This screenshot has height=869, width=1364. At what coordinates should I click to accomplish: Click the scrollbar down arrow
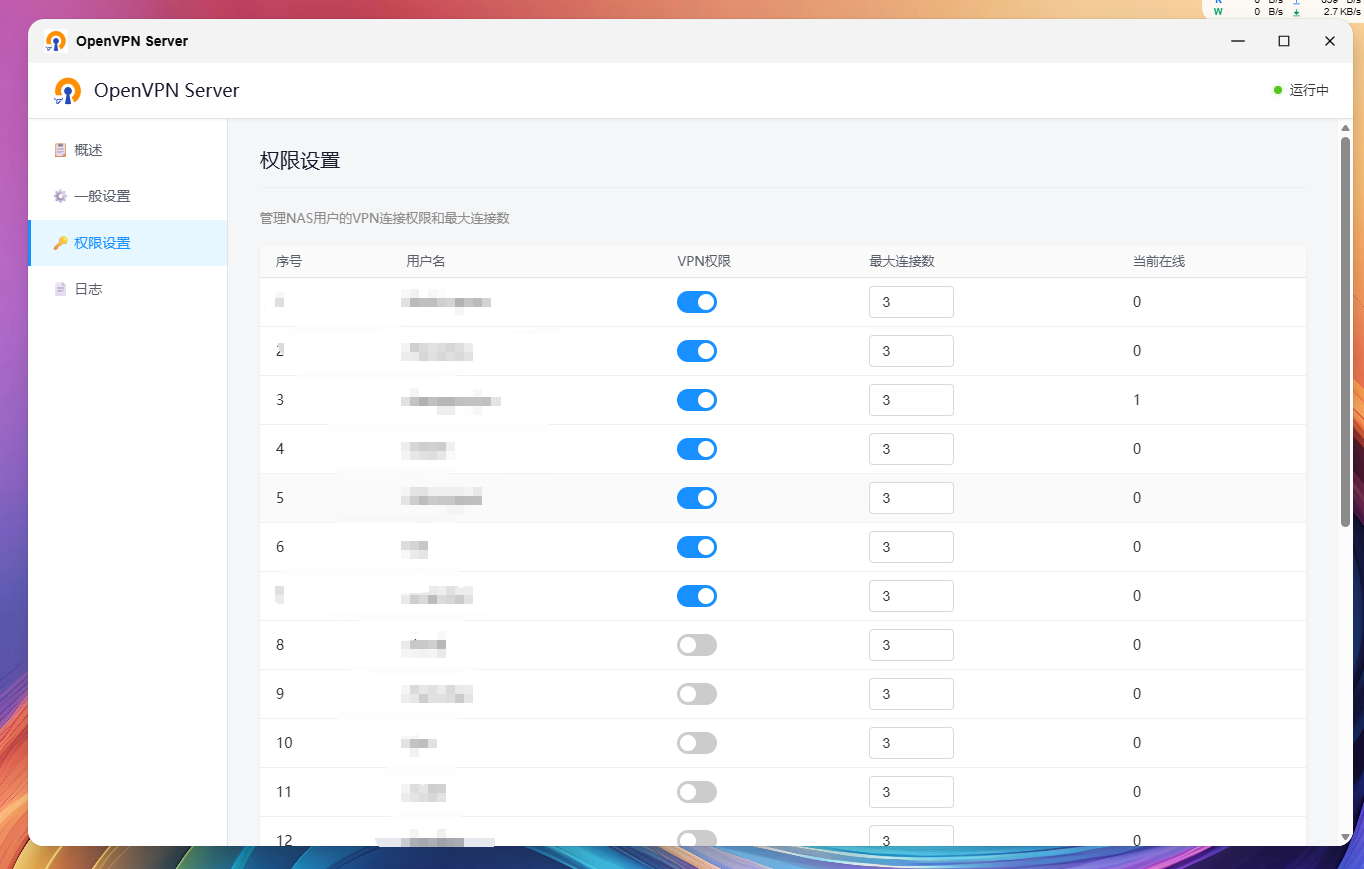(1345, 837)
